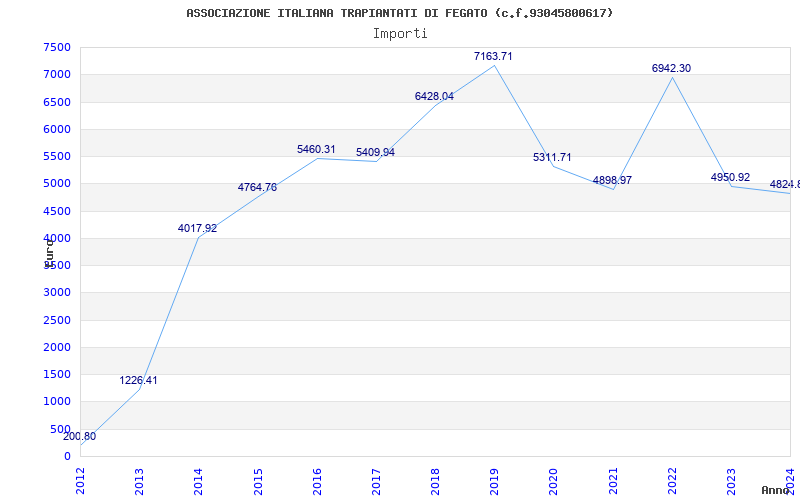Select the Importi subtitle

tap(400, 34)
